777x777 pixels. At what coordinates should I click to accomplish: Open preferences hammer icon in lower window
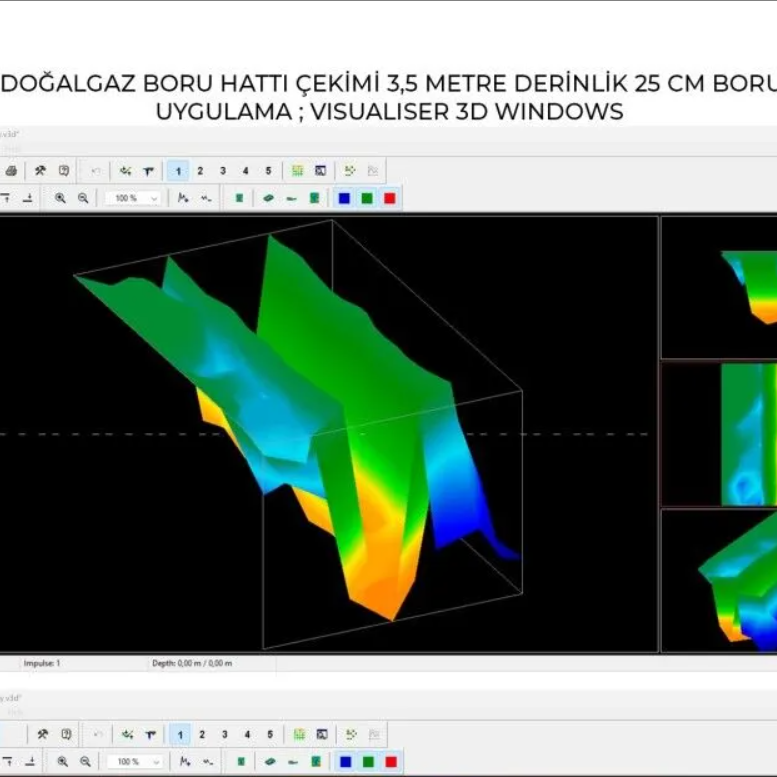coord(42,734)
